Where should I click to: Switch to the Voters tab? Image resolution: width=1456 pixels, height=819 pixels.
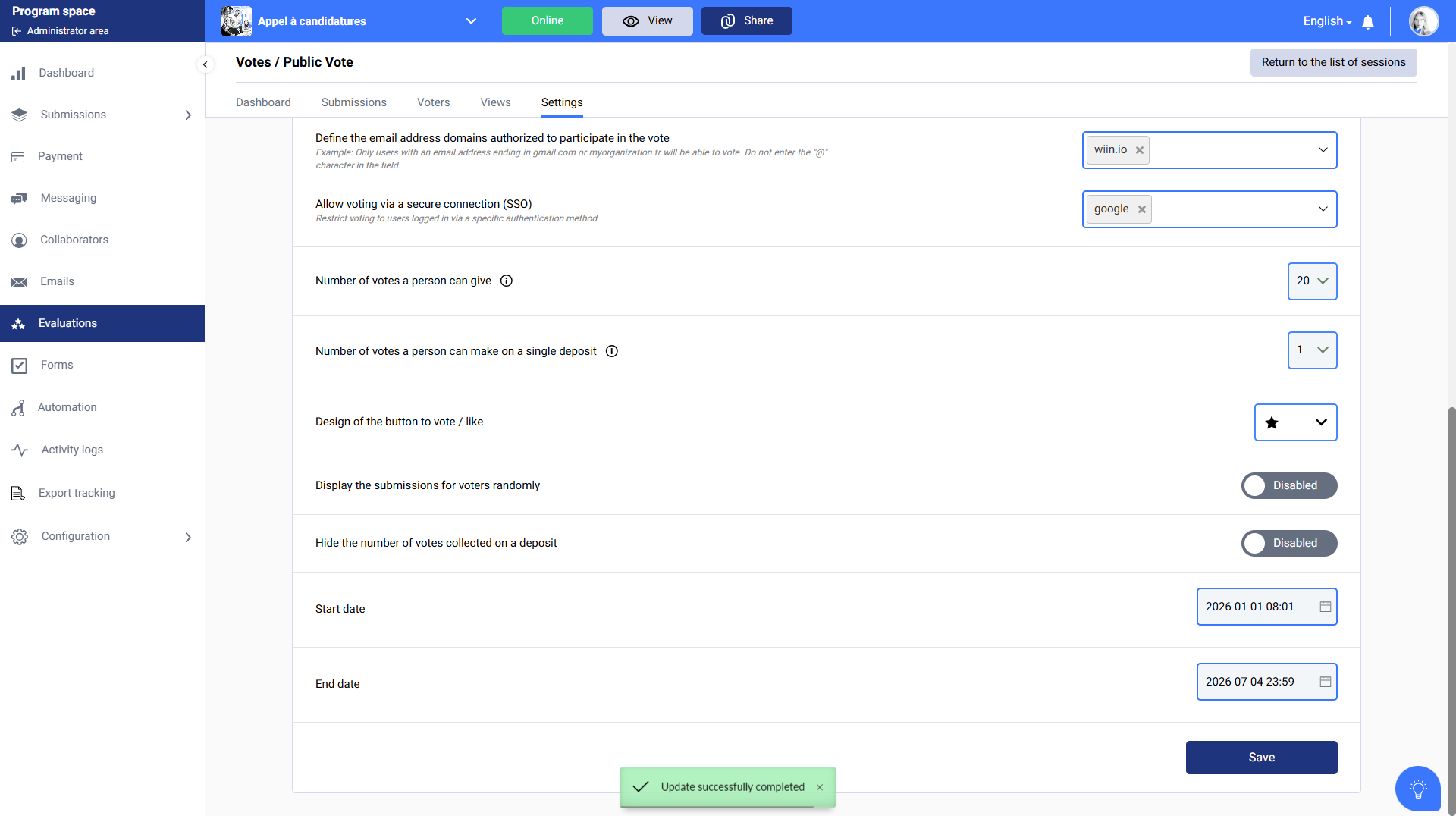click(x=433, y=102)
